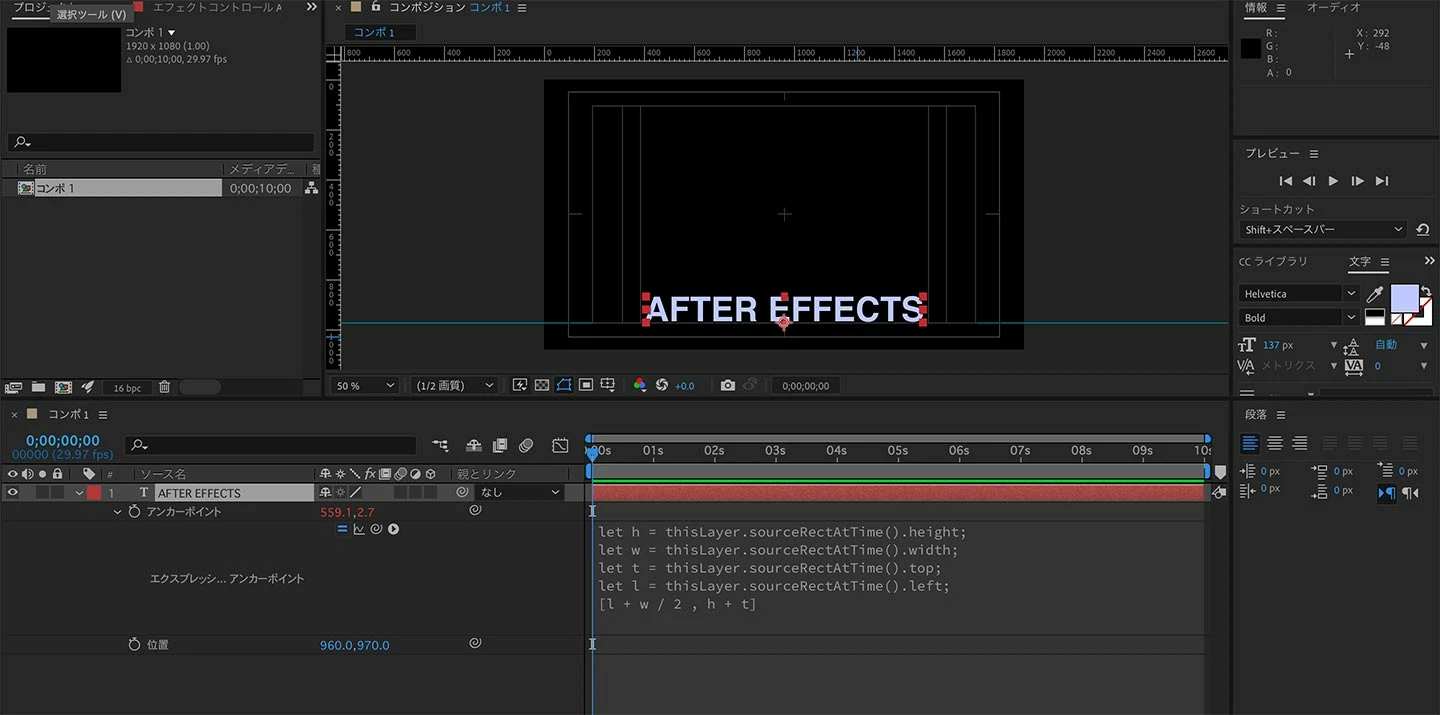Click the 16 bpc color depth button

127,388
